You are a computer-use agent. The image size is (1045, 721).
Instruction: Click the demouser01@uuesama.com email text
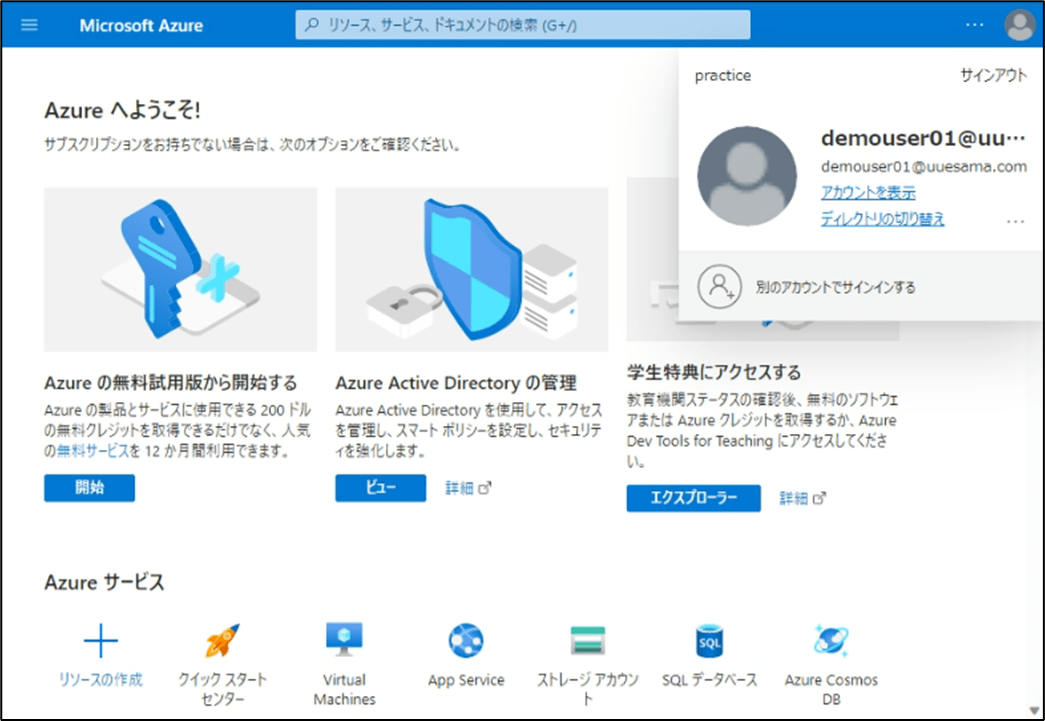pos(924,166)
